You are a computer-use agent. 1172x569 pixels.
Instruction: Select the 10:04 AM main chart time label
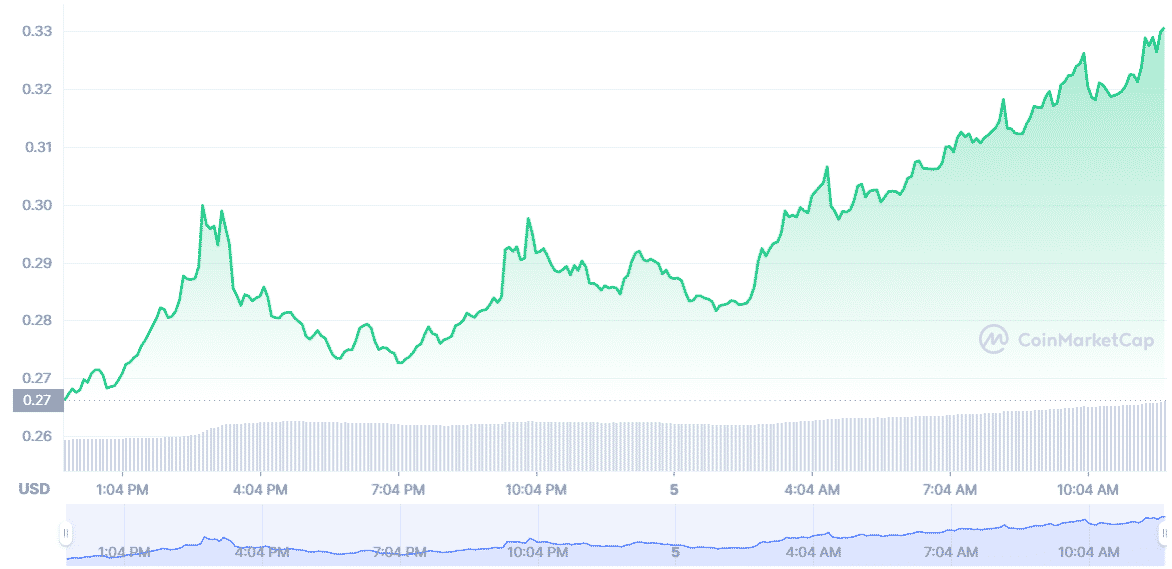tap(1088, 489)
